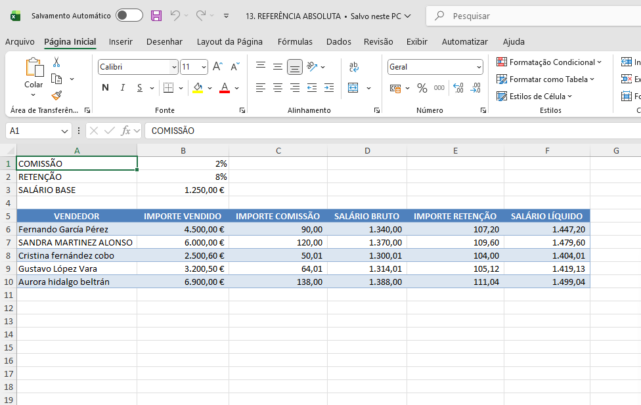Toggle italic (I) formatting
Viewport: 641px width, 405px height.
122,88
